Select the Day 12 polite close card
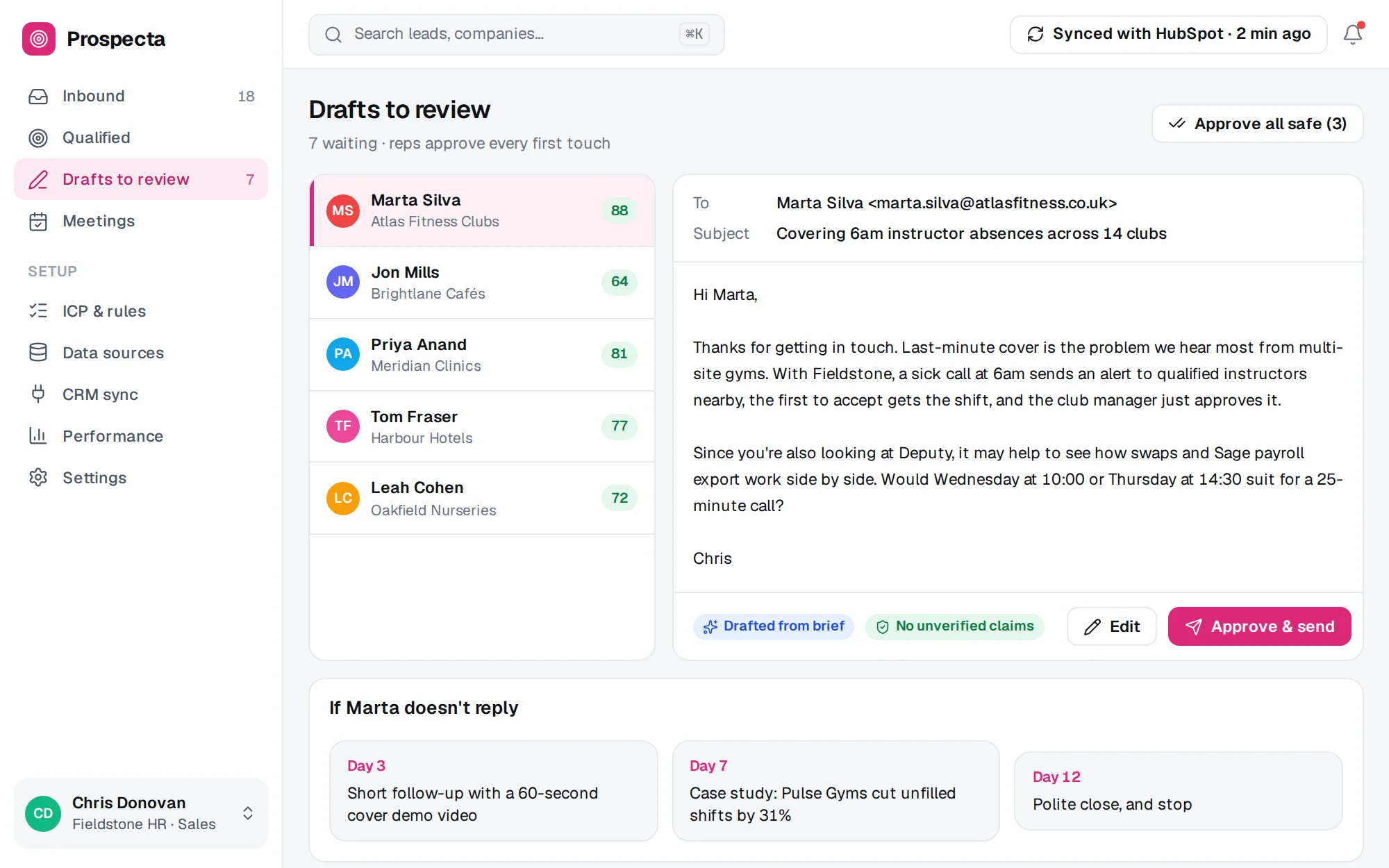The height and width of the screenshot is (868, 1389). (1178, 791)
